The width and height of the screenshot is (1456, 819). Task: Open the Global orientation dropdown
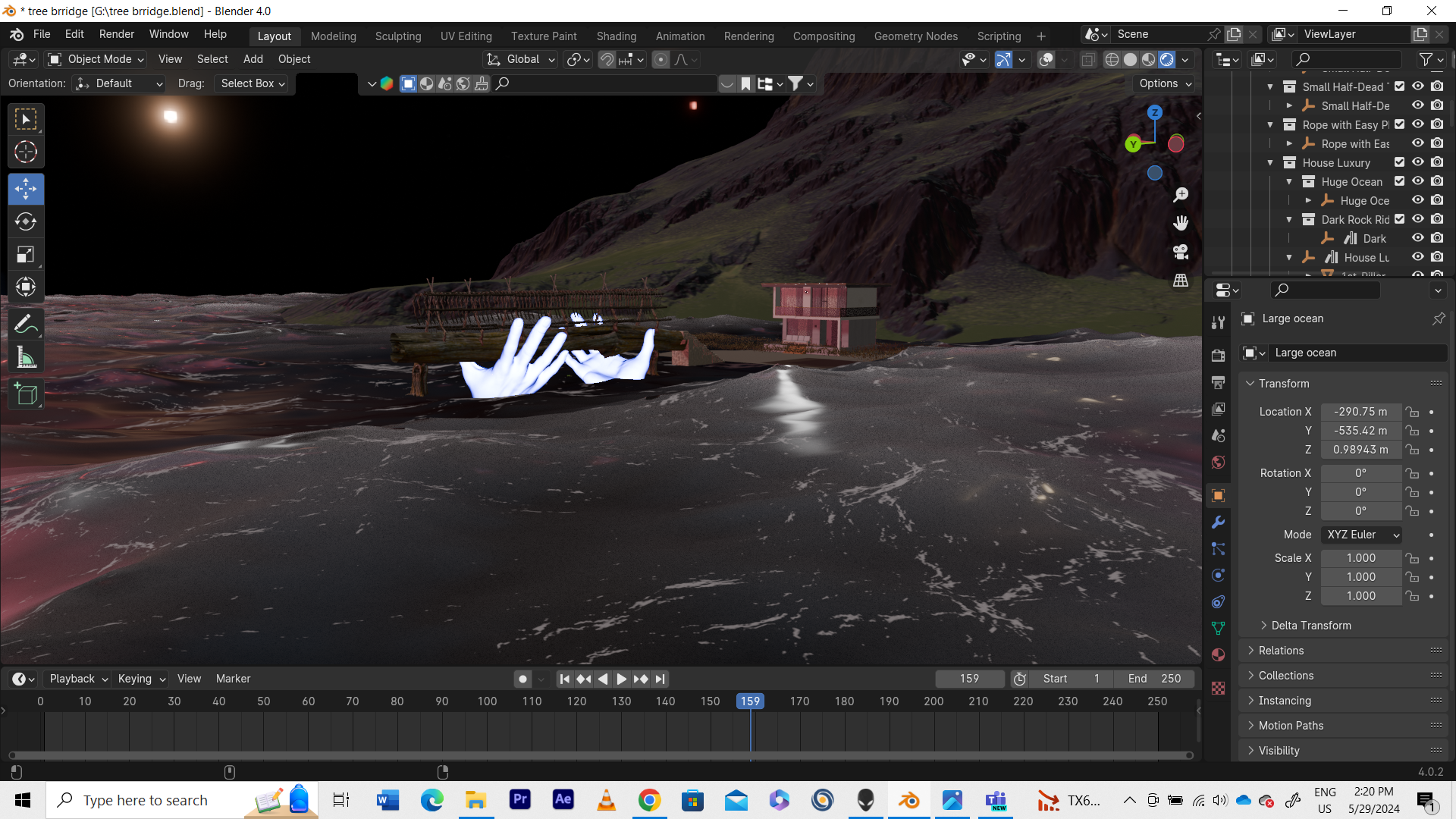pos(521,59)
